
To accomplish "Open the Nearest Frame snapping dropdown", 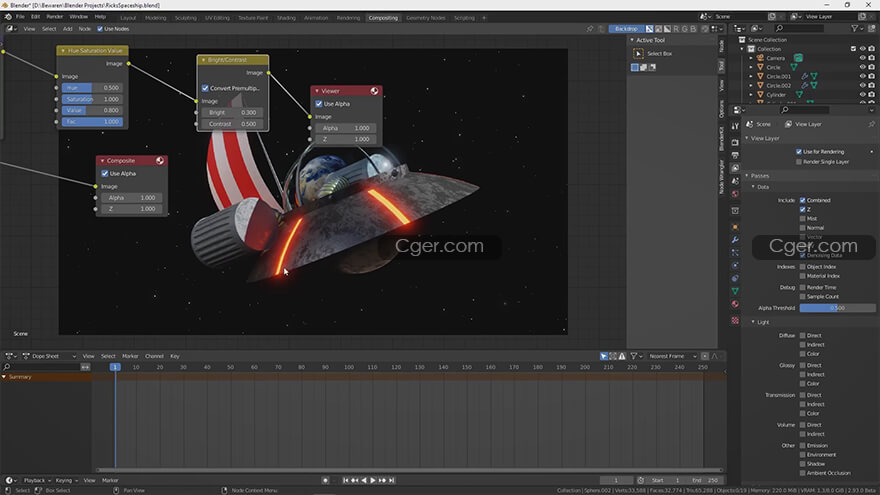I will (671, 356).
